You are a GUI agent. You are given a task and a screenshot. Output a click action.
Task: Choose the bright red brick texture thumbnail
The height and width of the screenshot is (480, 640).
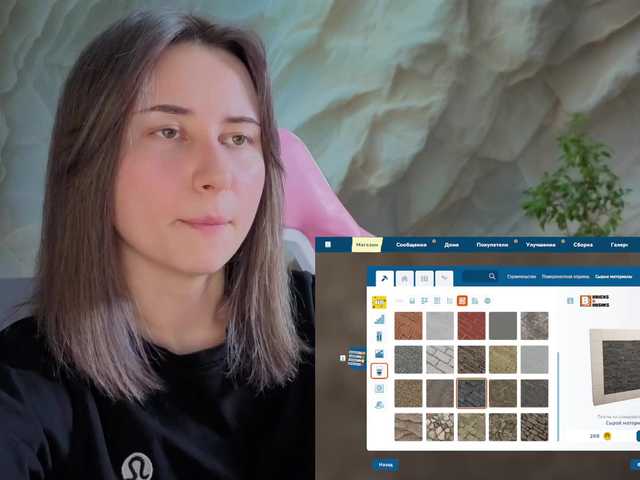[471, 326]
